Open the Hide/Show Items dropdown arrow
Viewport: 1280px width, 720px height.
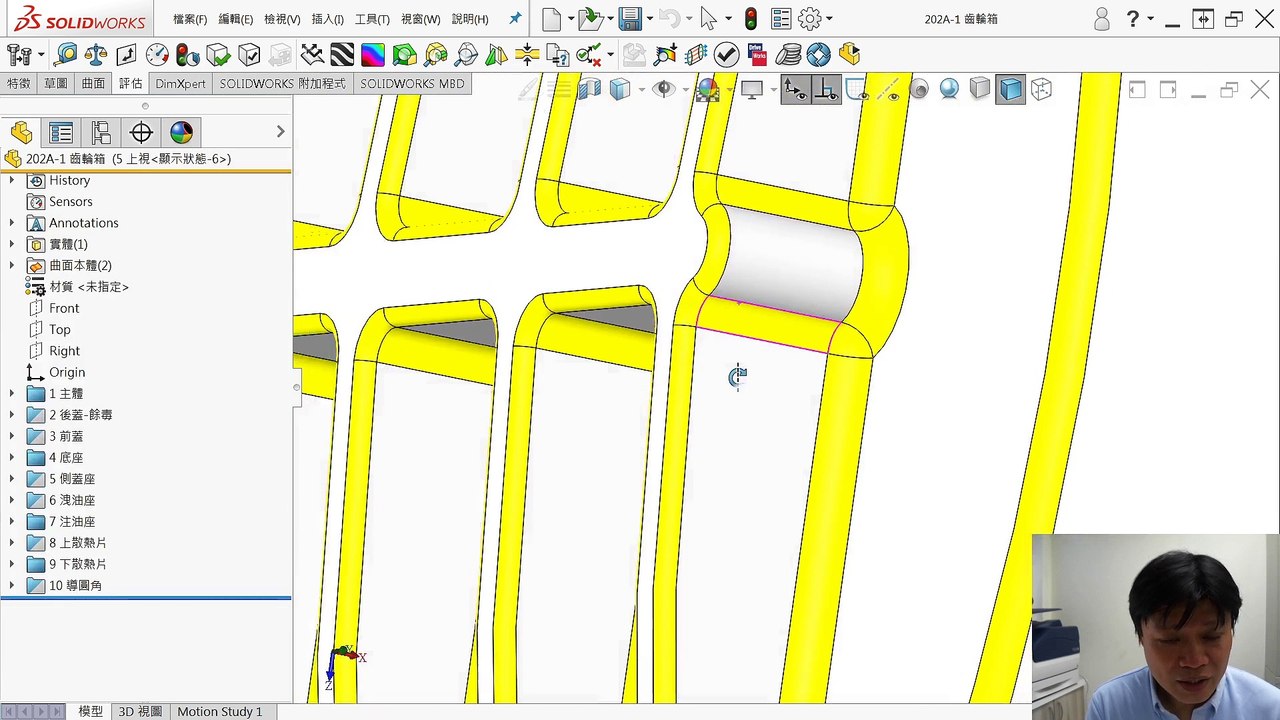[685, 90]
